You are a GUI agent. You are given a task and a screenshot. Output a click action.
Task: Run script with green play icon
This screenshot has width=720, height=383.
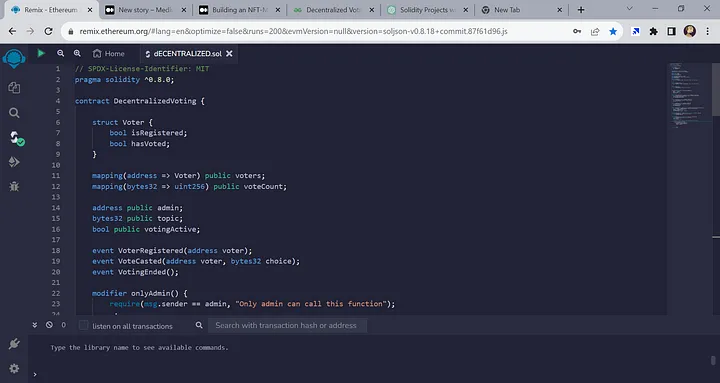41,53
